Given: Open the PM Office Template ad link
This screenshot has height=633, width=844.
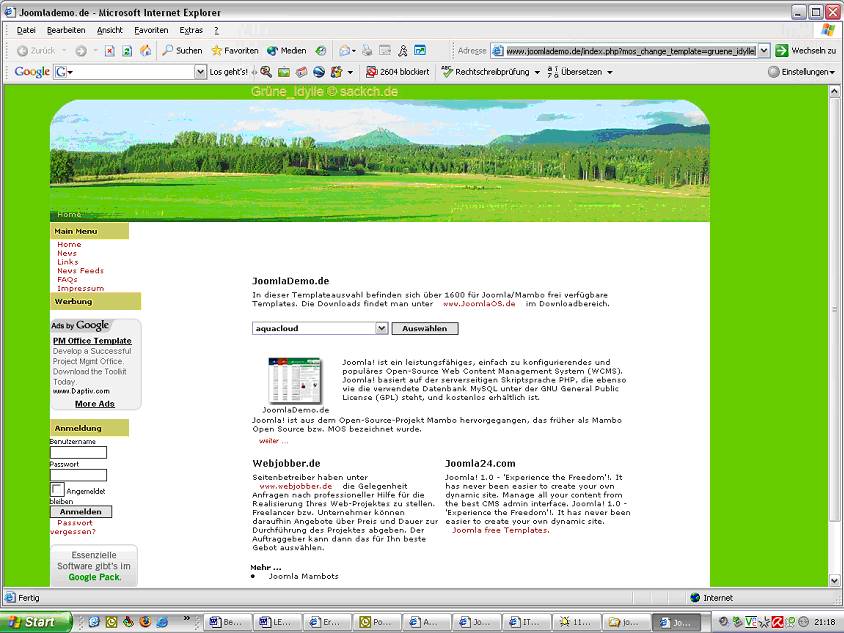Looking at the screenshot, I should 92,341.
